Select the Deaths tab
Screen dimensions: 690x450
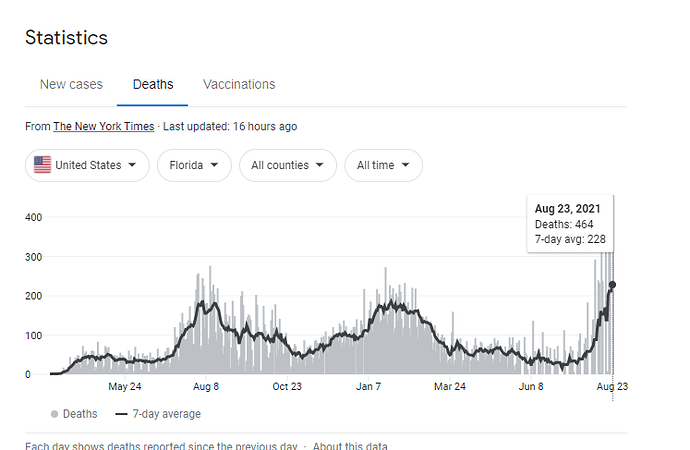153,84
